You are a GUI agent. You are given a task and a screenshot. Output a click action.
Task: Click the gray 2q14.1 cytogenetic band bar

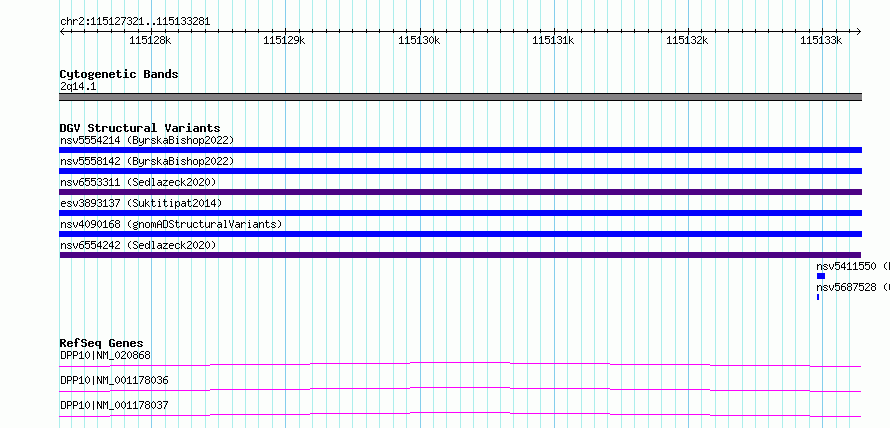460,97
